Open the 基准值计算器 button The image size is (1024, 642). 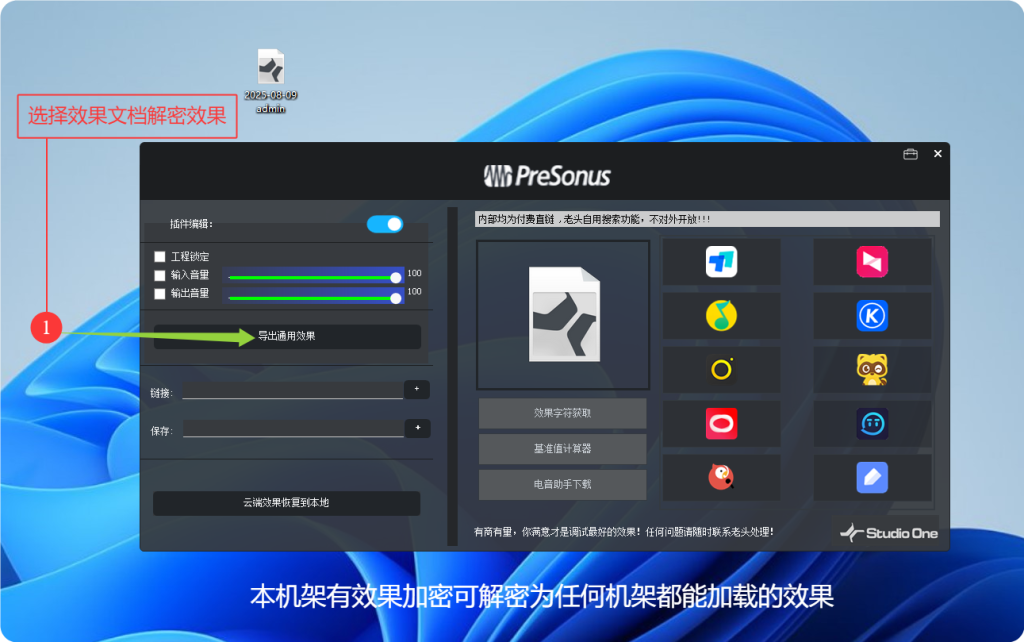tap(562, 449)
